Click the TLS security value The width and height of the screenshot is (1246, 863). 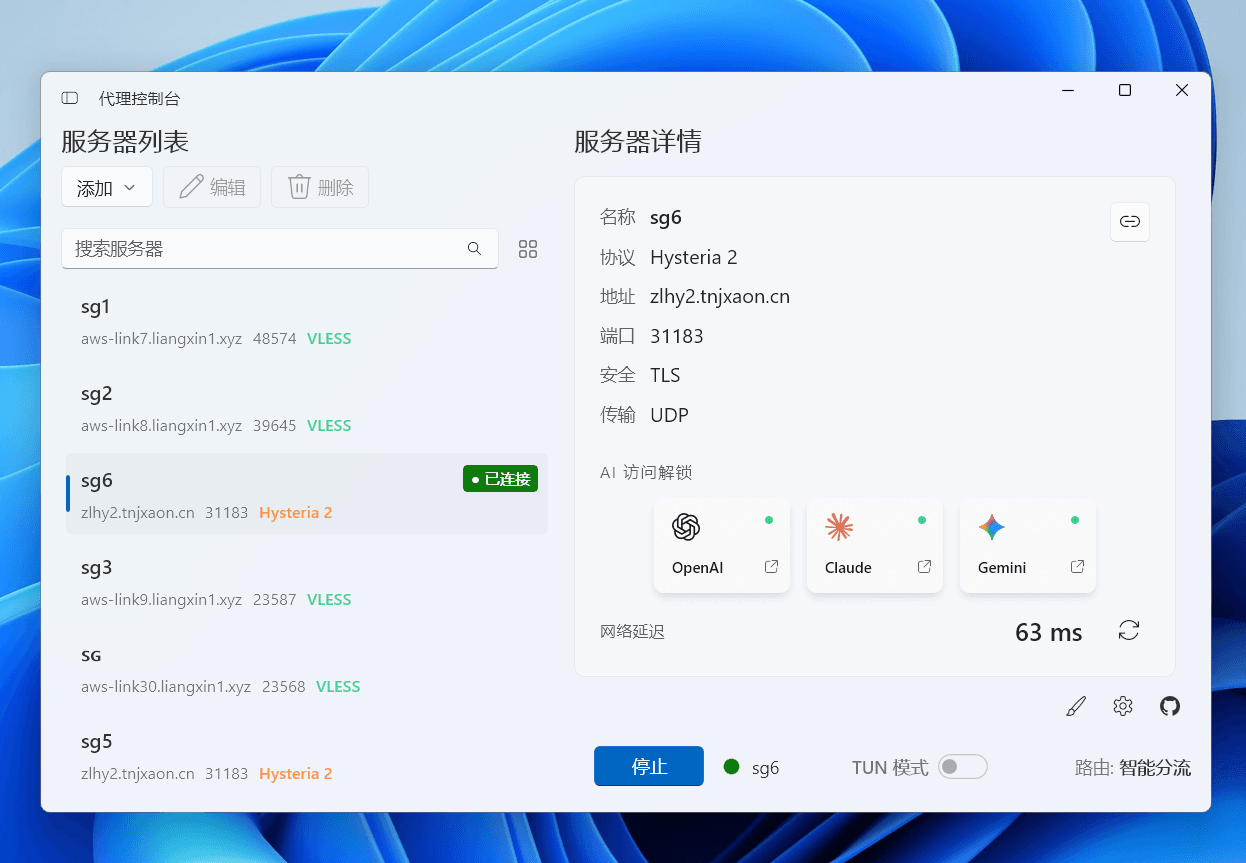665,375
